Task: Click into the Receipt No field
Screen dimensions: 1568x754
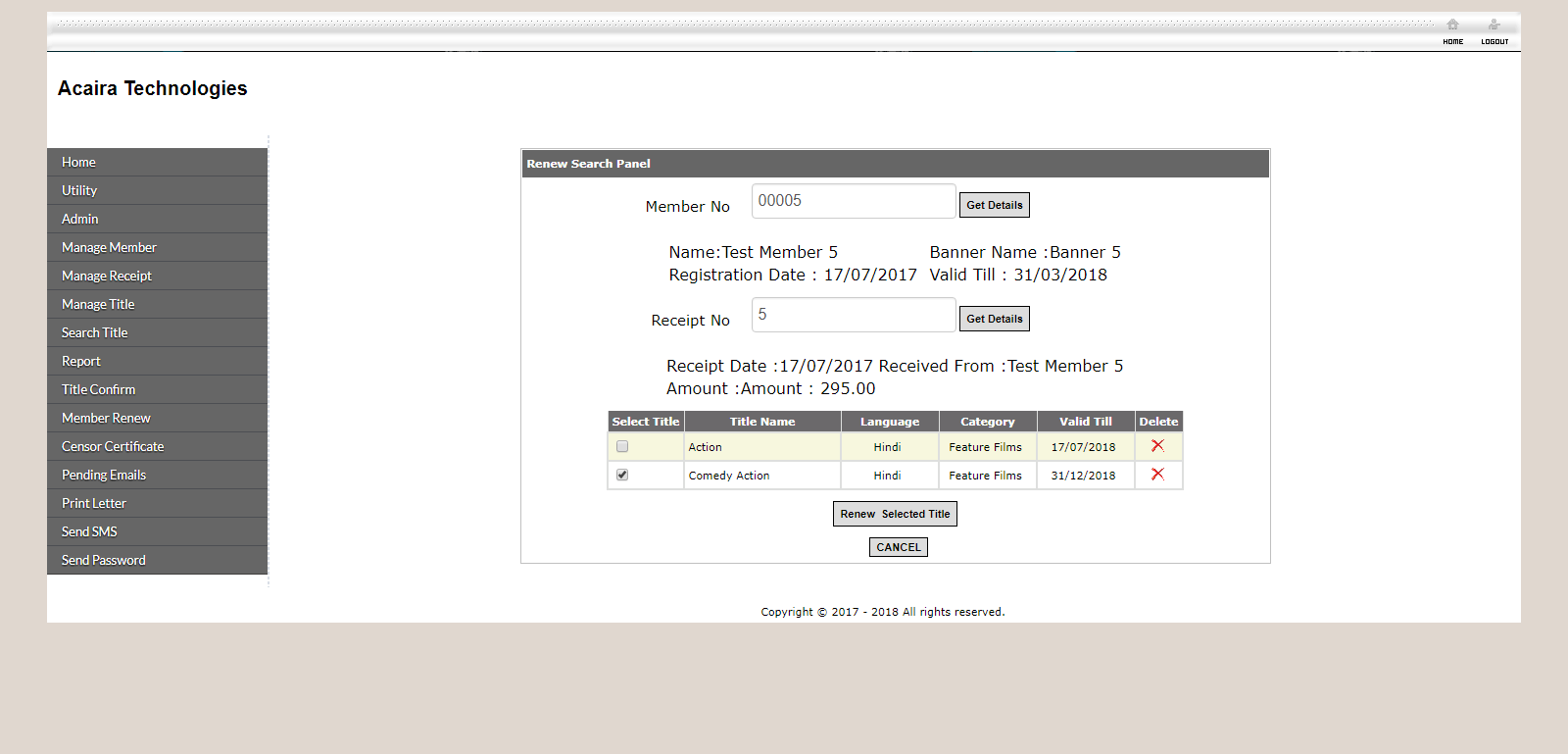Action: [853, 315]
